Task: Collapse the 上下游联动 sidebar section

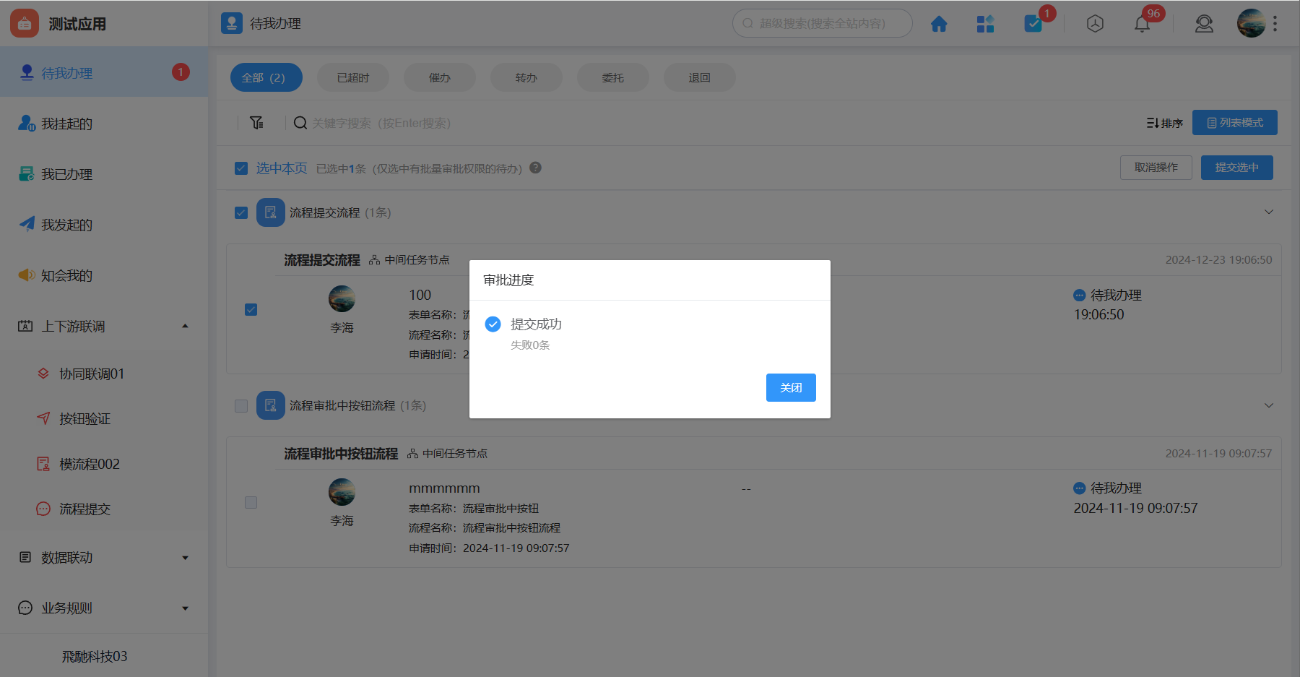Action: [x=184, y=325]
